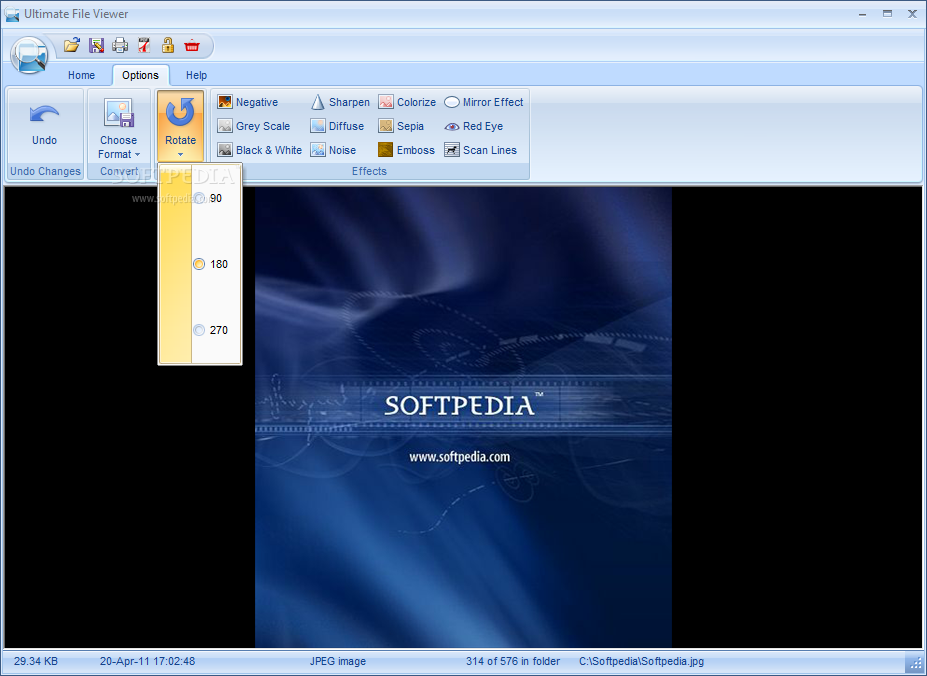Open the application orb menu button
Screen dimensions: 927x676
click(x=28, y=55)
